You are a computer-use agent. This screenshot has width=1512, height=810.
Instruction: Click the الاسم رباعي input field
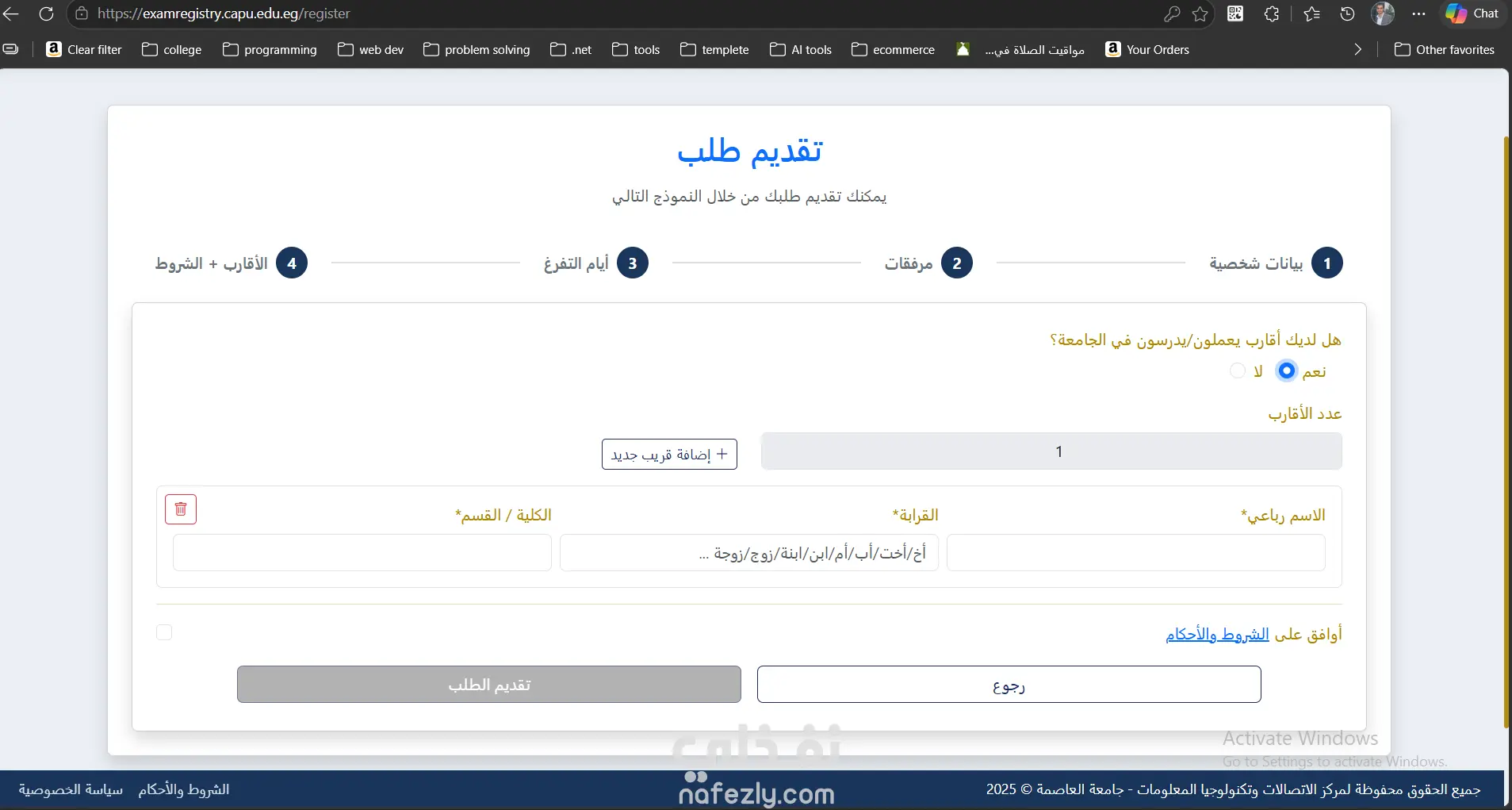1136,552
